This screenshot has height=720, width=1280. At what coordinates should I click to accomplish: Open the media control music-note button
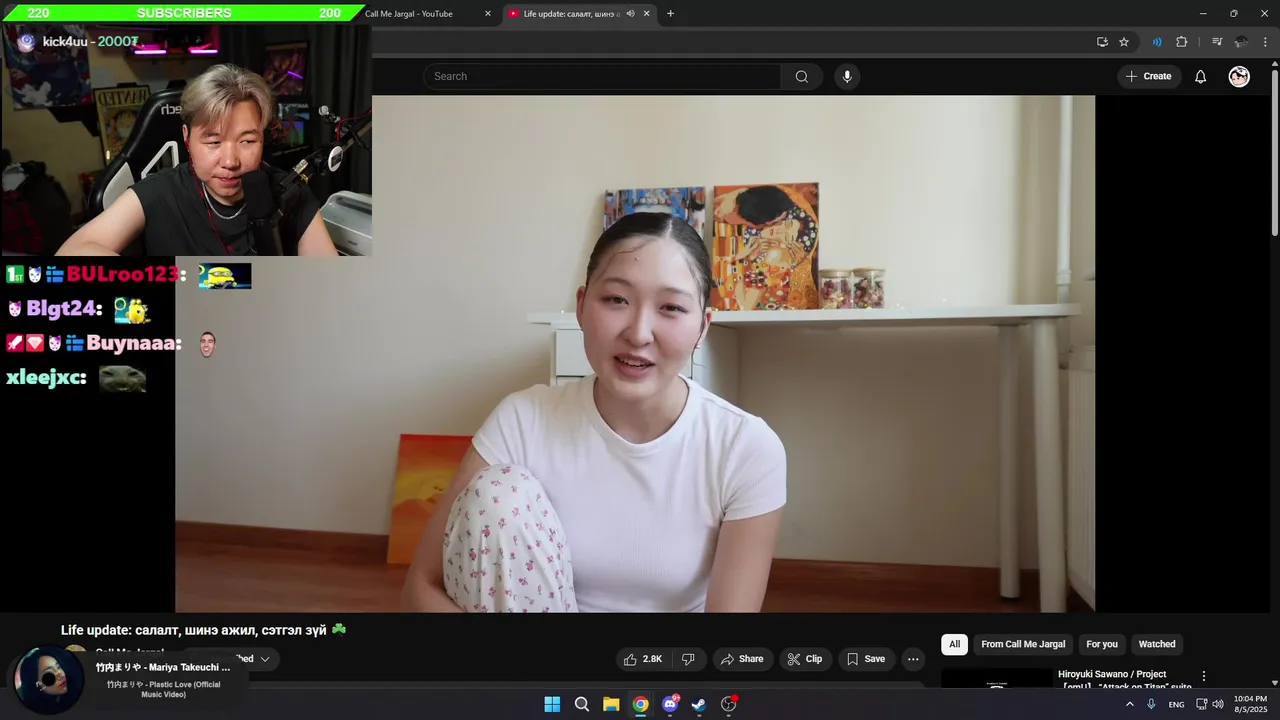(x=1217, y=42)
